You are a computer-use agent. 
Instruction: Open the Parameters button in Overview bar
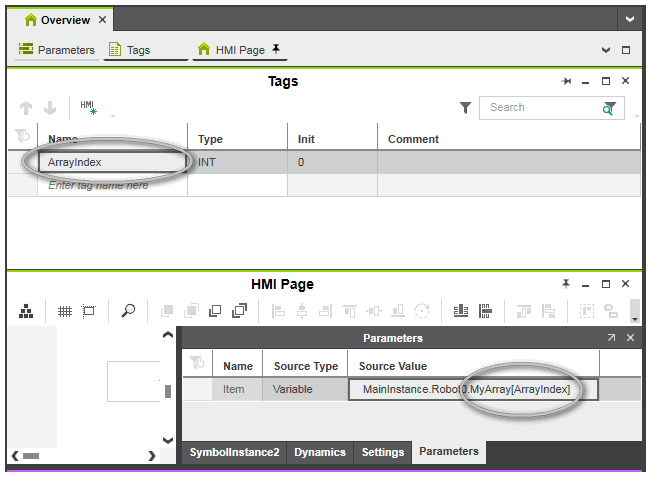coord(57,50)
